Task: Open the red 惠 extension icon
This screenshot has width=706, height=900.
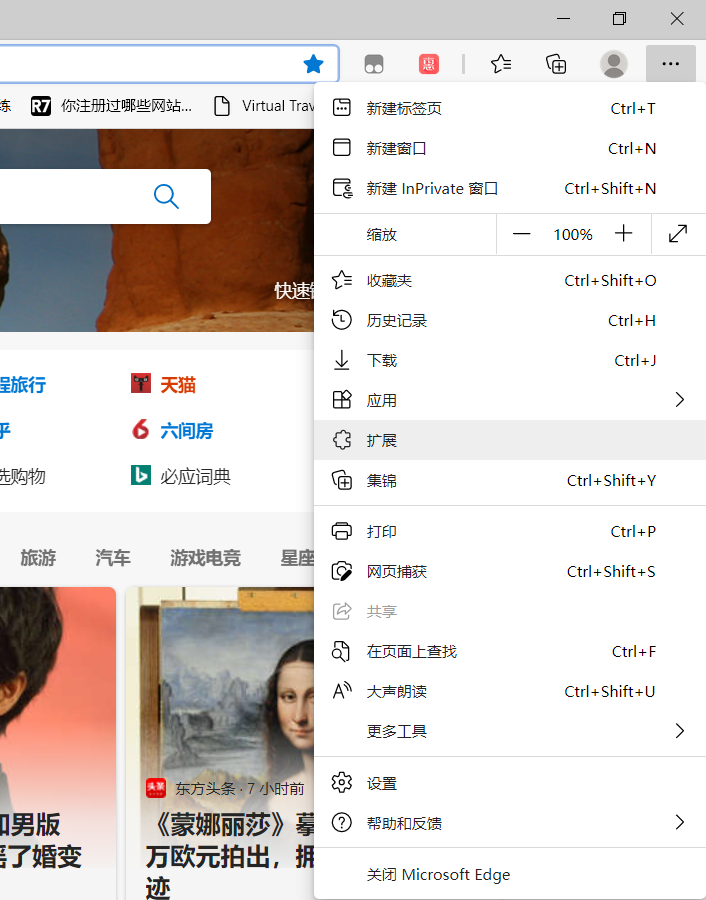Action: tap(429, 64)
